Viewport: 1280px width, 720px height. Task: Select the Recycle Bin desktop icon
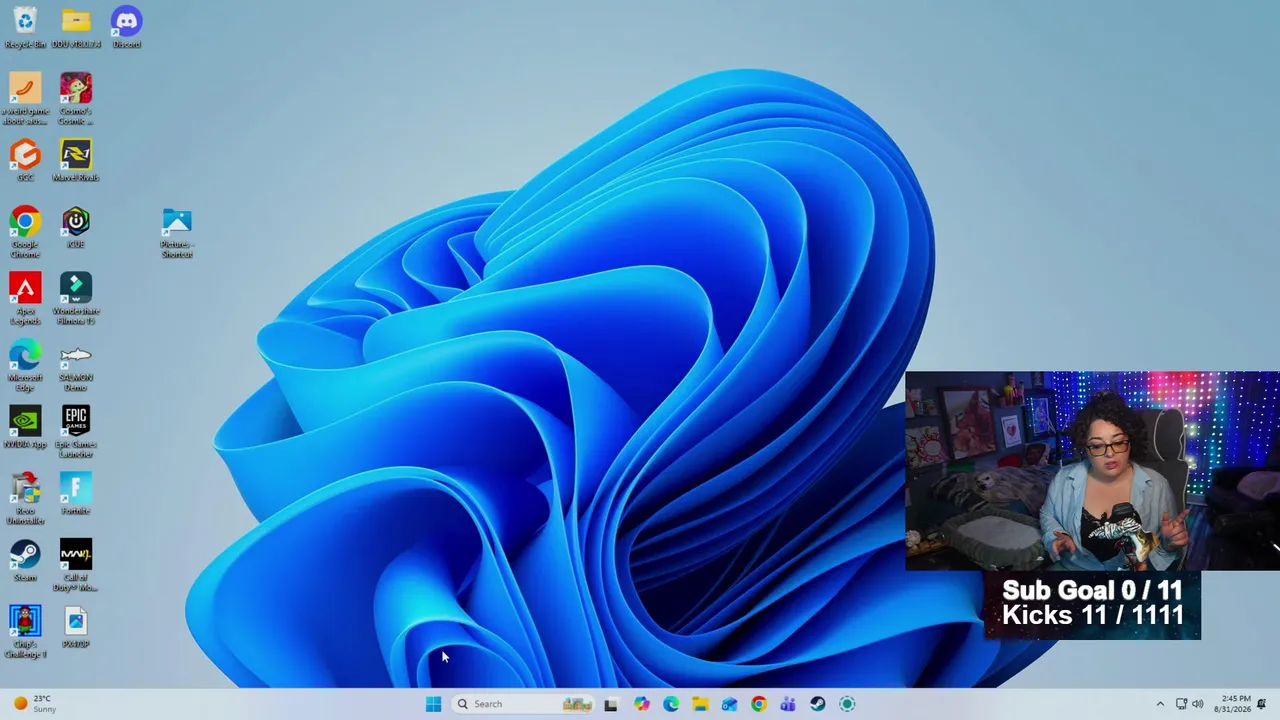25,27
